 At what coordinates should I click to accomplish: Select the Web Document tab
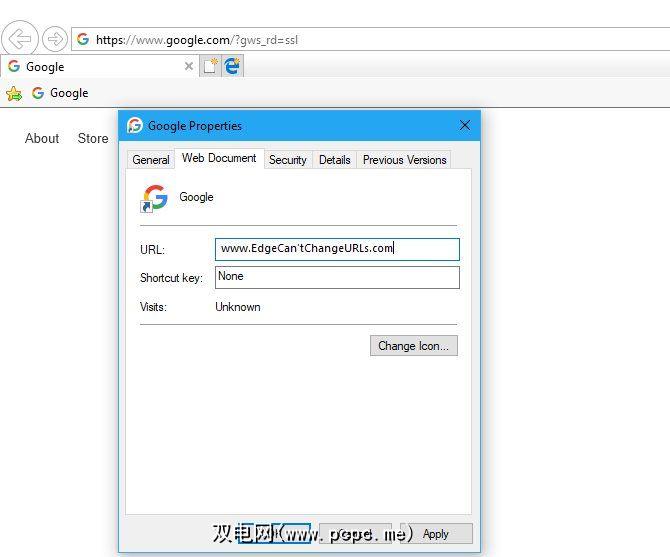click(x=219, y=158)
